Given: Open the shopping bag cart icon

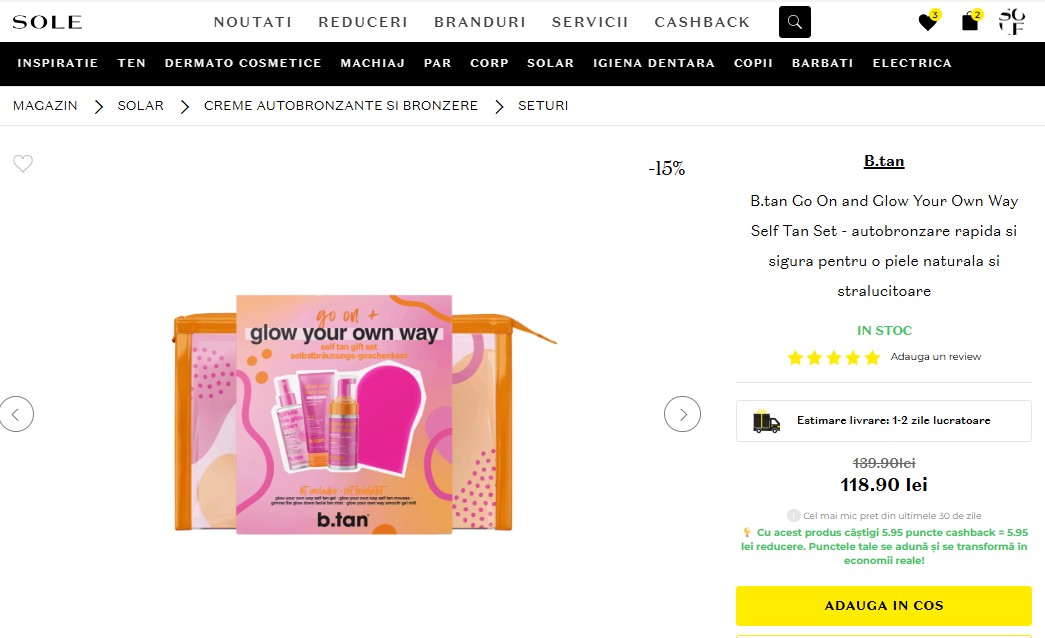Looking at the screenshot, I should point(970,22).
